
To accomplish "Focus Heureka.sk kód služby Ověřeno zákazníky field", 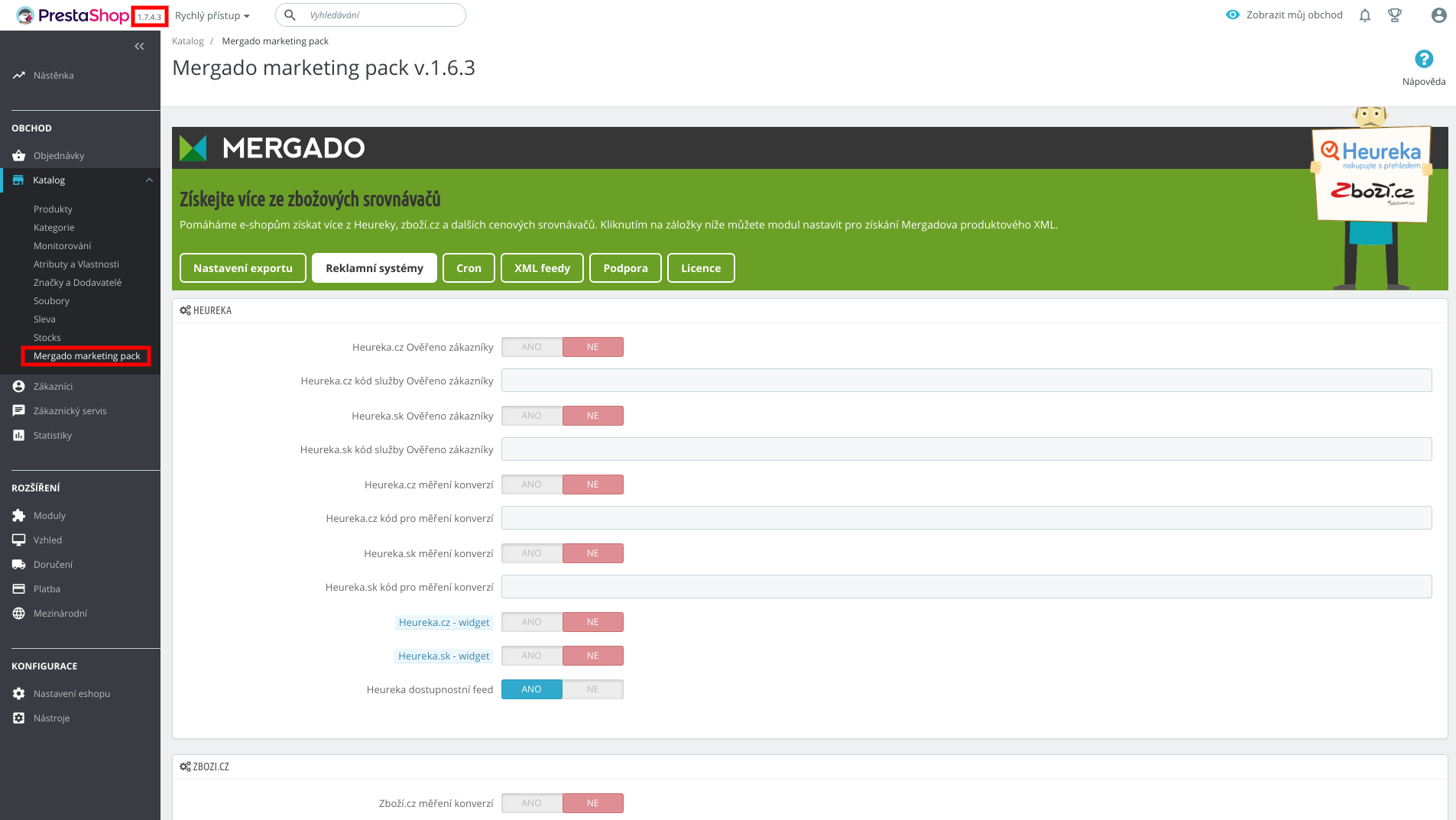I will tap(966, 449).
